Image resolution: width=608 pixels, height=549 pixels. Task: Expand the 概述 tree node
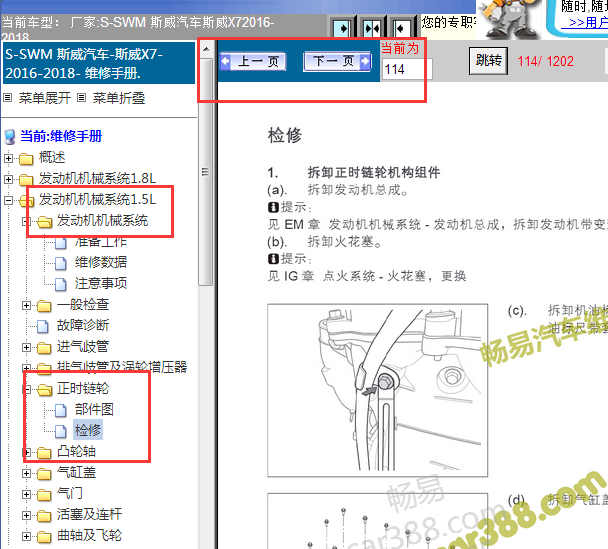[x=8, y=158]
